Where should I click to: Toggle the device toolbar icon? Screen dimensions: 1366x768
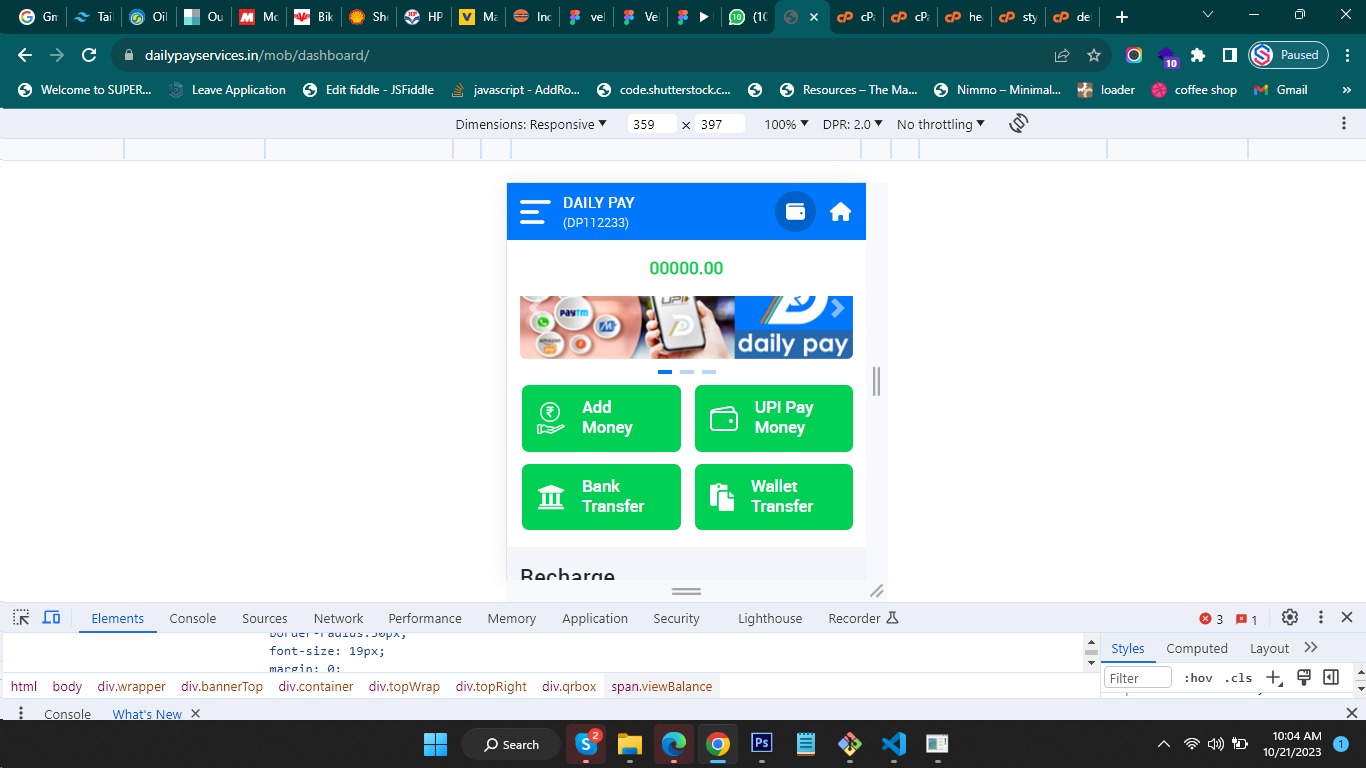pos(52,618)
